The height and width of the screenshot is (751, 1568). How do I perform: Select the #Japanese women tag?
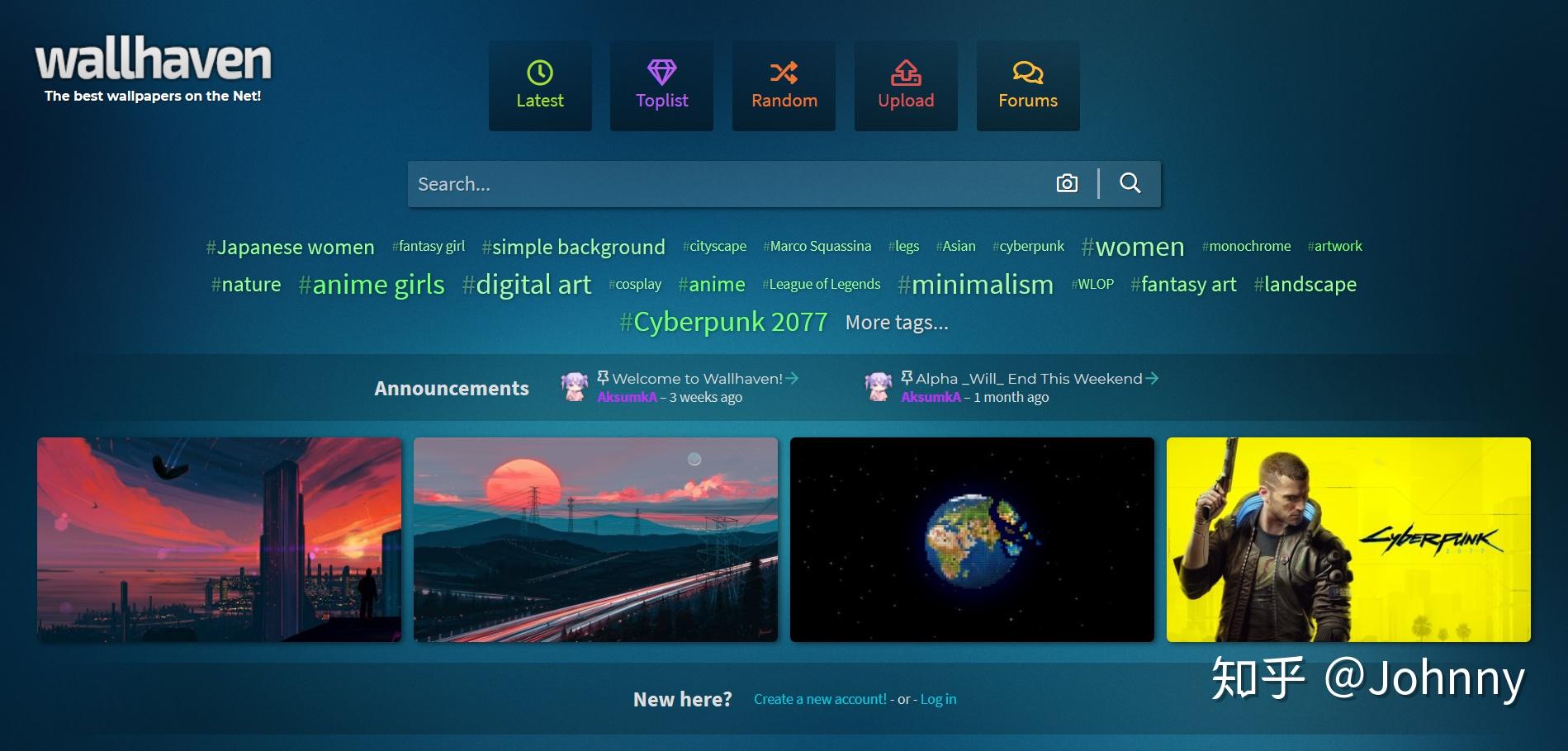pyautogui.click(x=290, y=247)
